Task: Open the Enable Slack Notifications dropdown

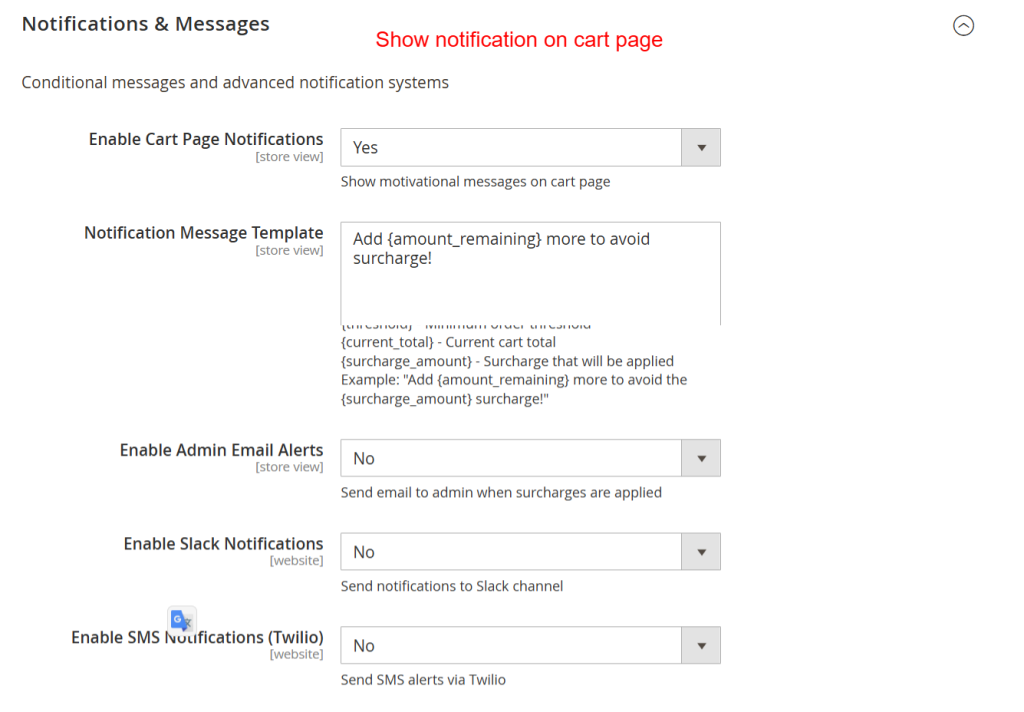Action: click(510, 551)
